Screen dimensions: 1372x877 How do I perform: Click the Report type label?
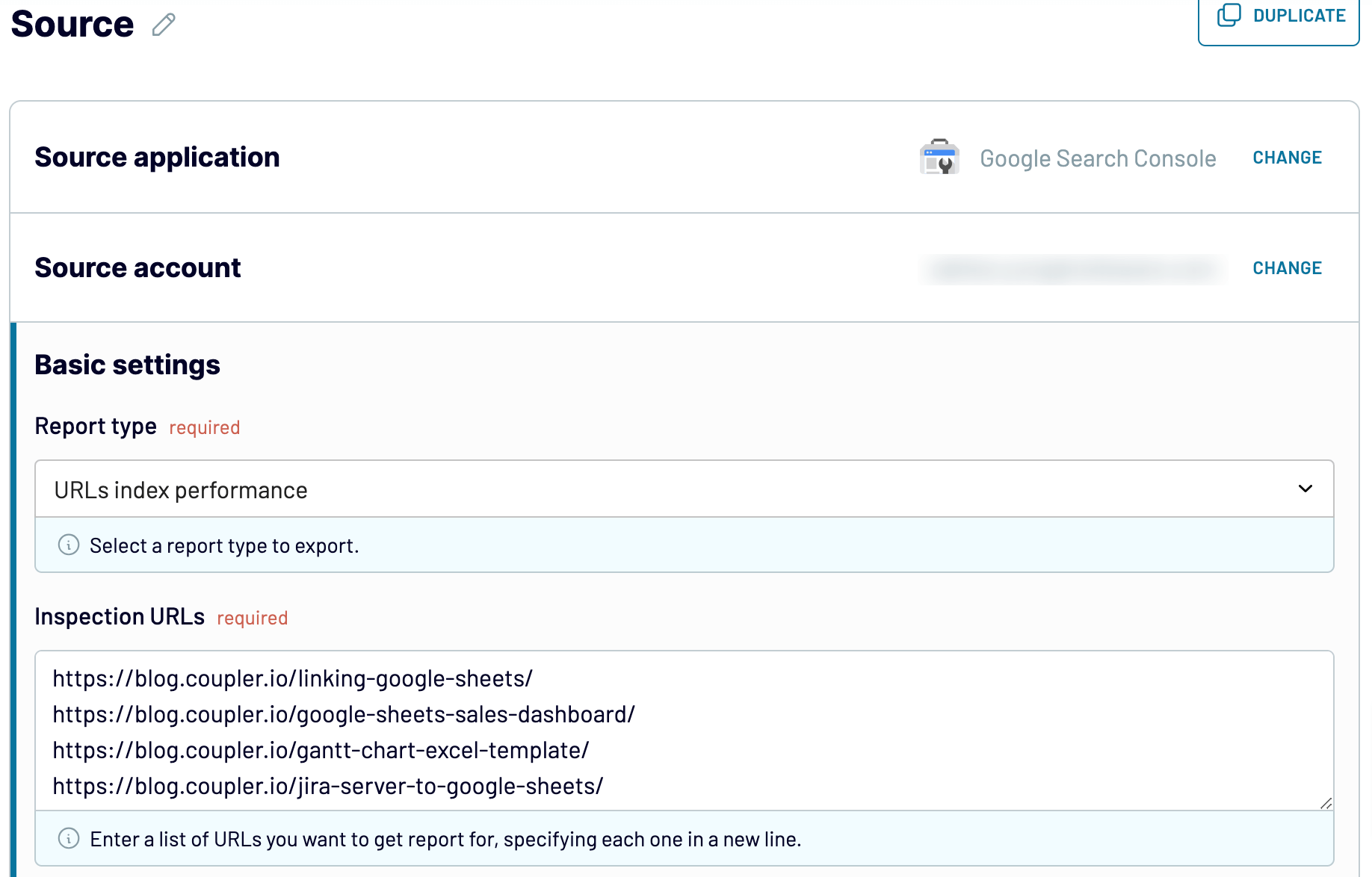pos(96,426)
